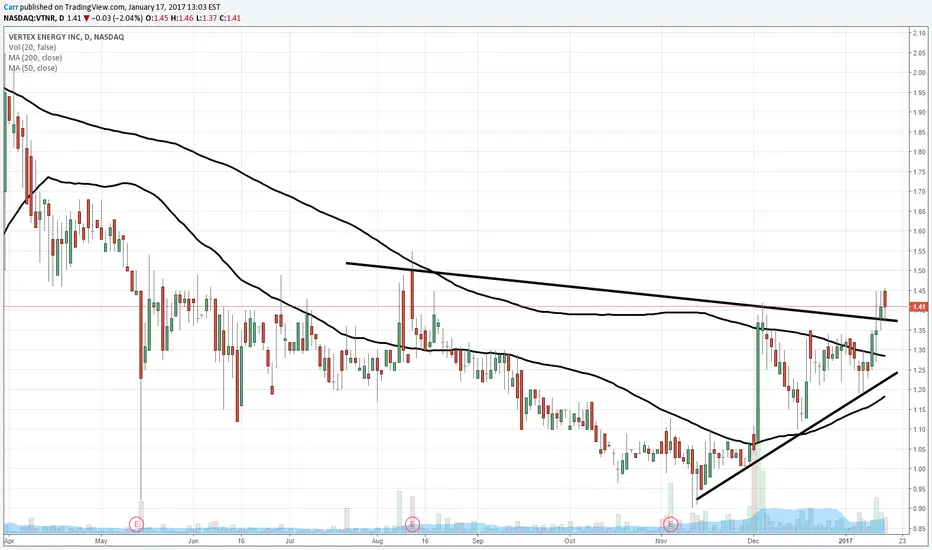Image resolution: width=932 pixels, height=550 pixels.
Task: Click the Nov label on time axis
Action: tap(661, 541)
